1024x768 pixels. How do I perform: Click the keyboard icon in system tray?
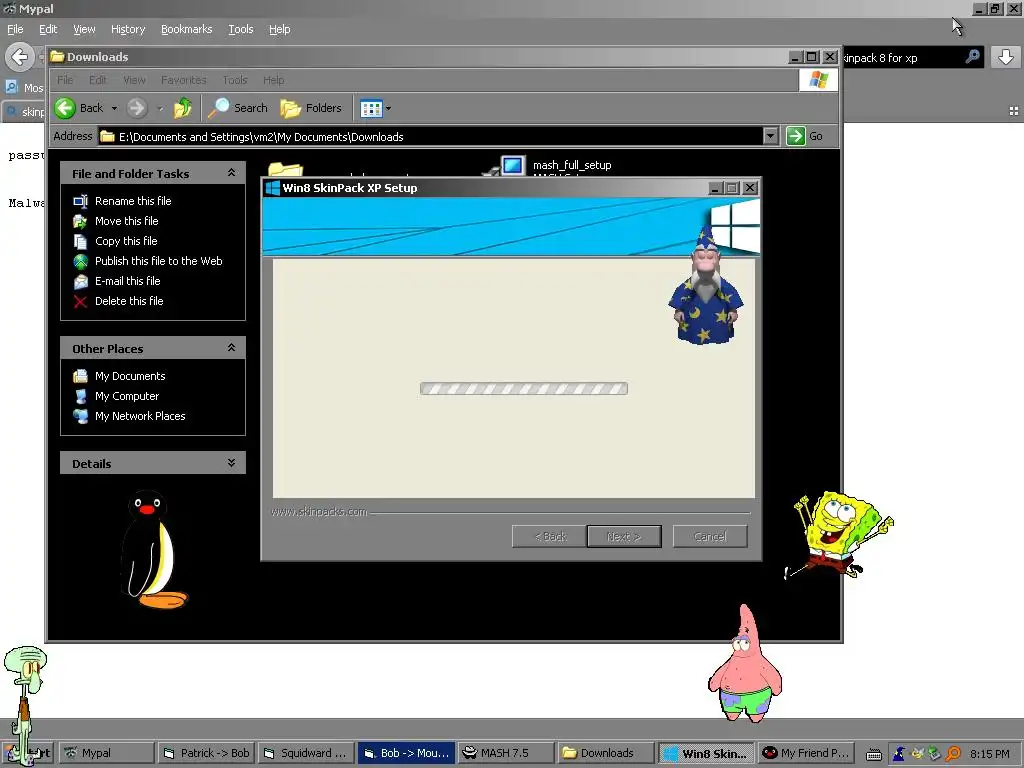[874, 755]
